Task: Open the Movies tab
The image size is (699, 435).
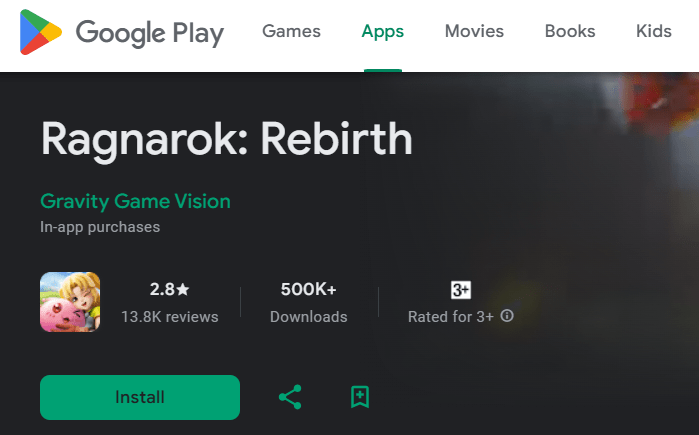Action: [x=474, y=31]
